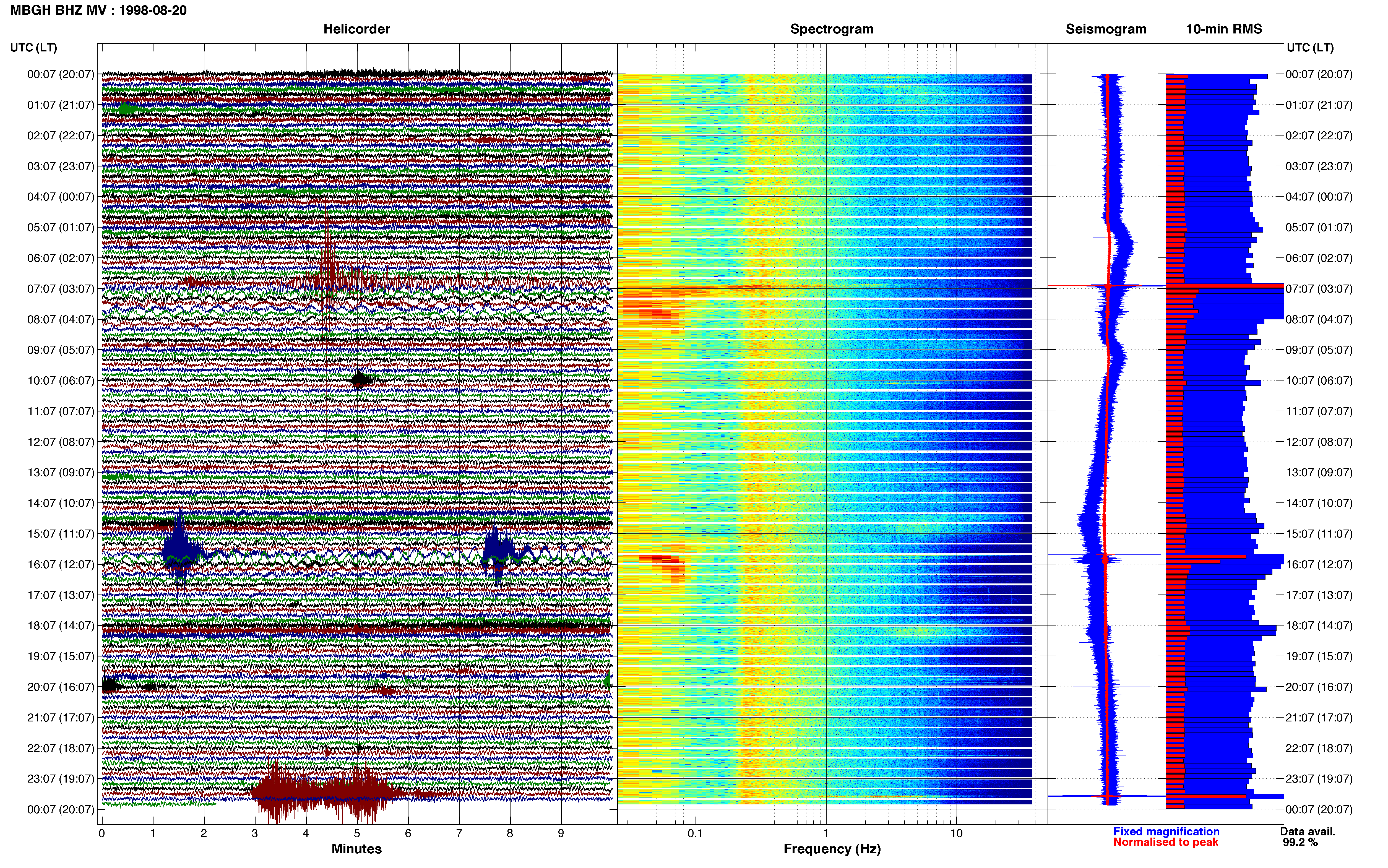Click the '1' frequency tick label
This screenshot has width=1388, height=868.
tap(826, 833)
